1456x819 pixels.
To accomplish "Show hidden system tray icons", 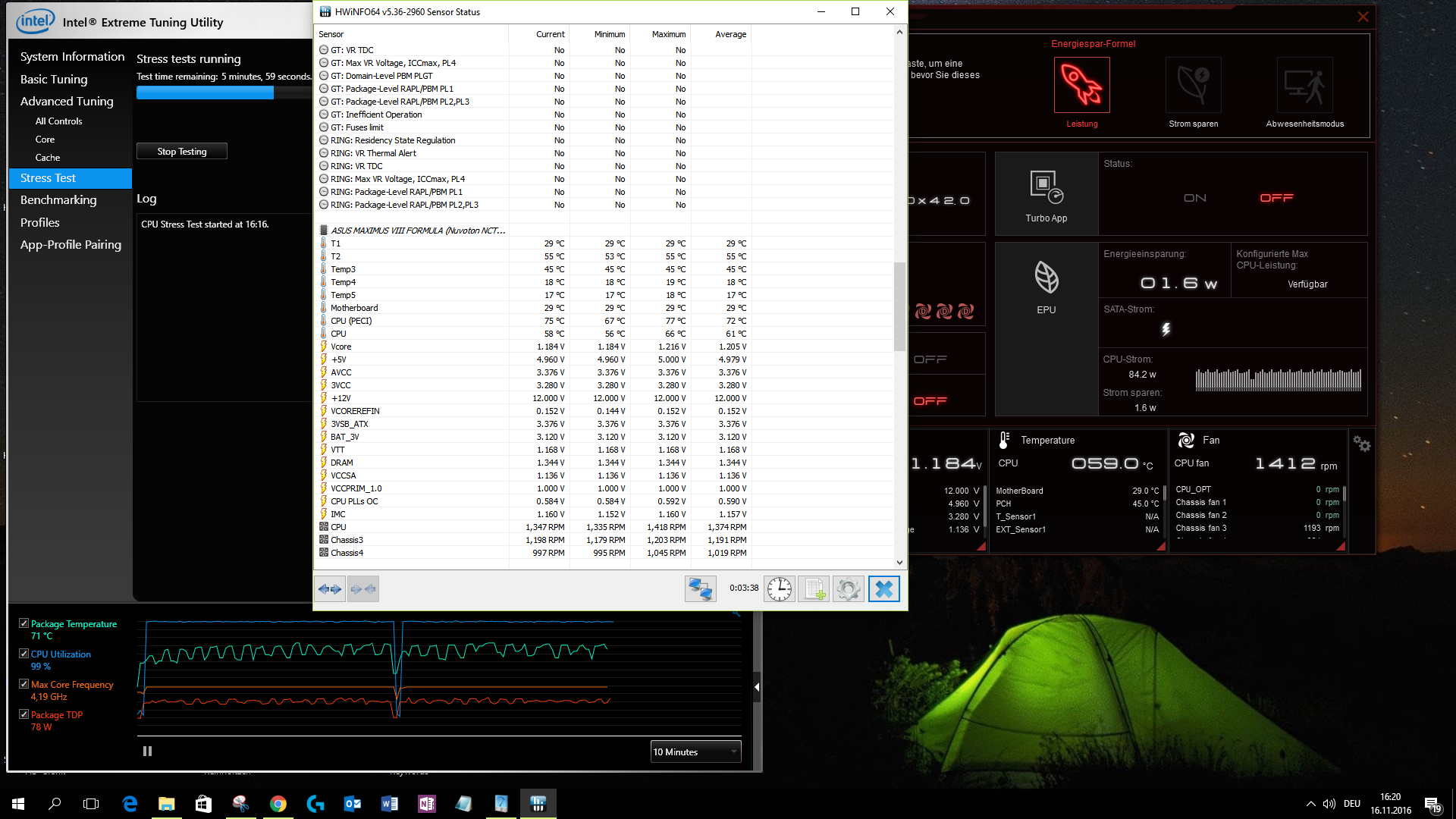I will (x=1310, y=804).
